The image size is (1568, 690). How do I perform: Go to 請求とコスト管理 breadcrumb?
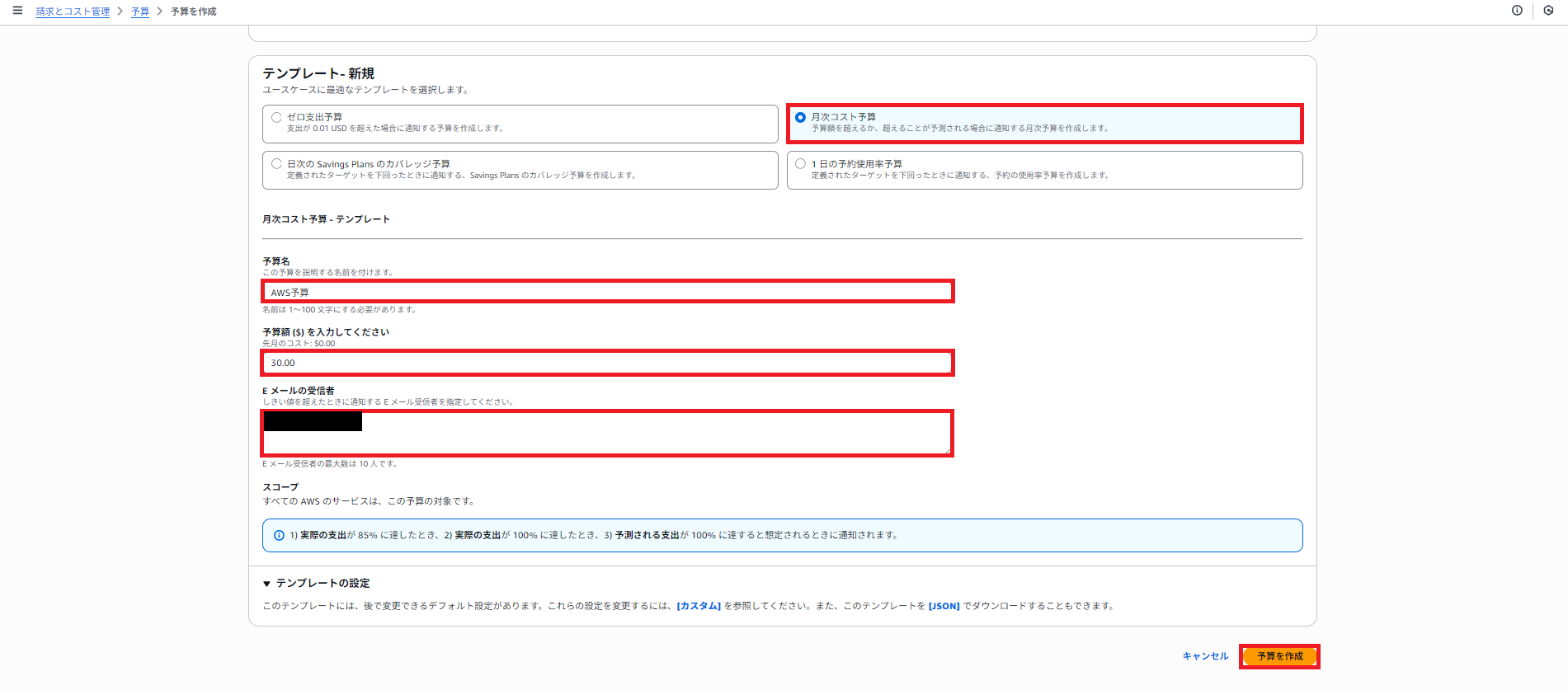pos(73,12)
